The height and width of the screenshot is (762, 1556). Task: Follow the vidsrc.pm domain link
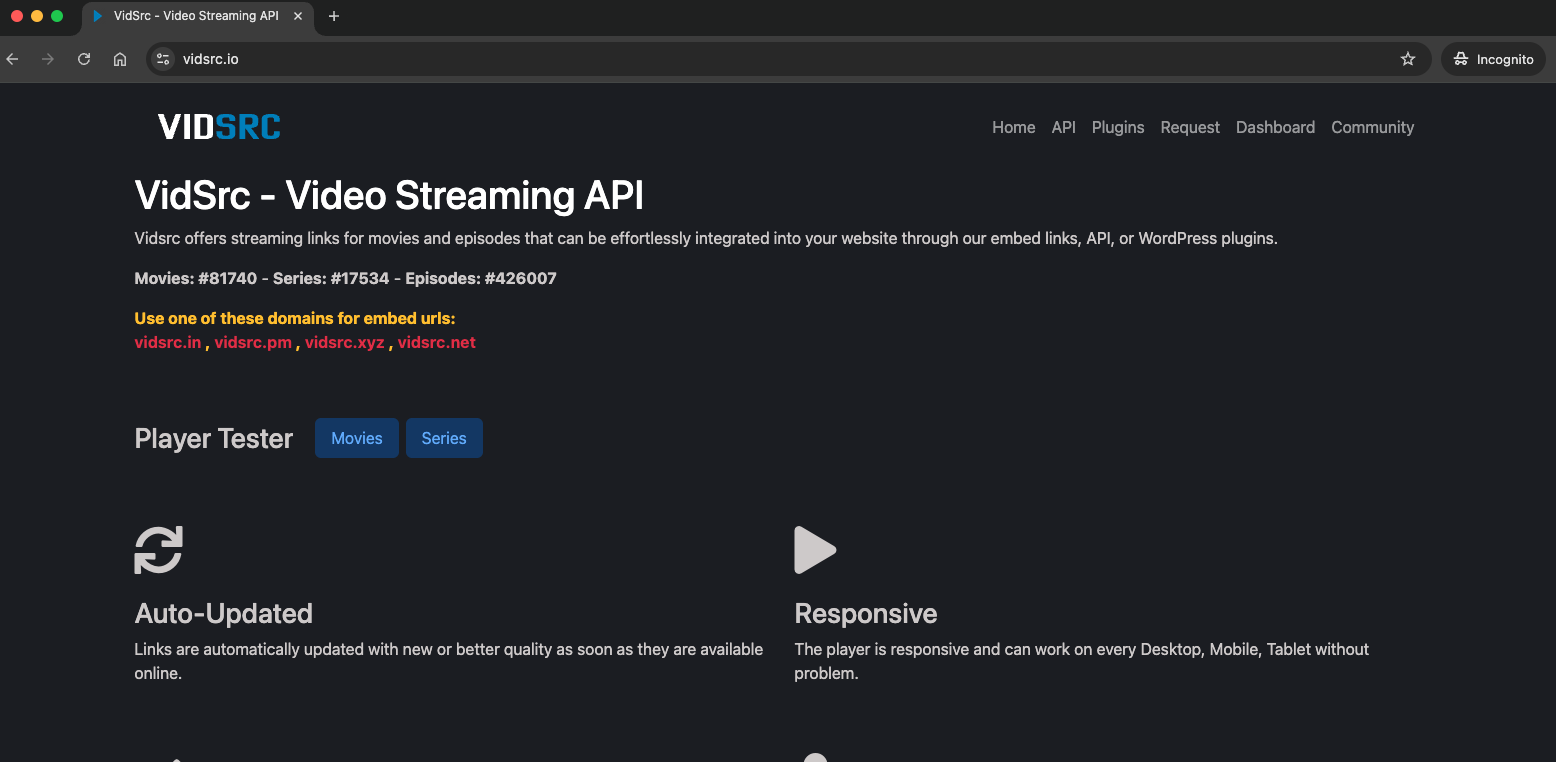(x=253, y=342)
